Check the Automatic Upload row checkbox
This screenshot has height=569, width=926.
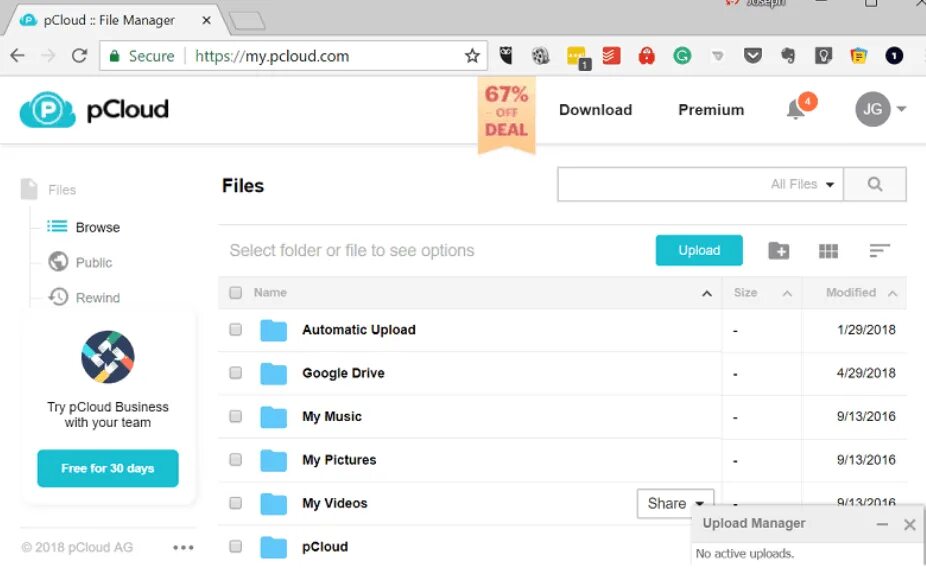click(x=236, y=329)
